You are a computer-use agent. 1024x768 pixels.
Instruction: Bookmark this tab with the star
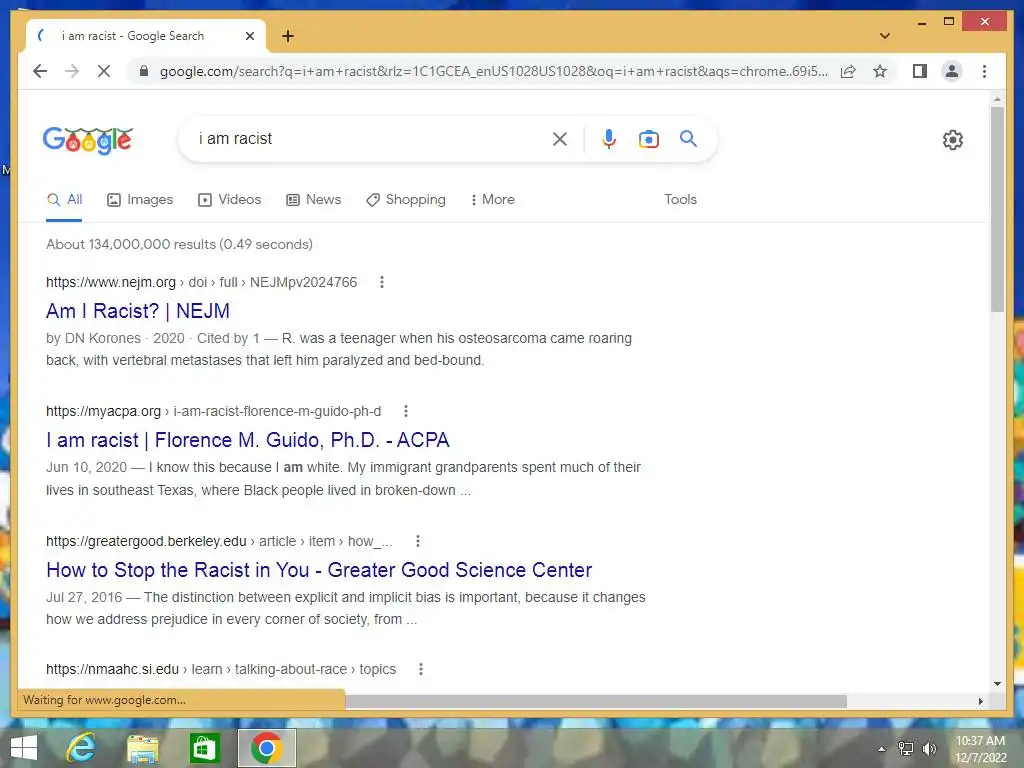click(880, 71)
